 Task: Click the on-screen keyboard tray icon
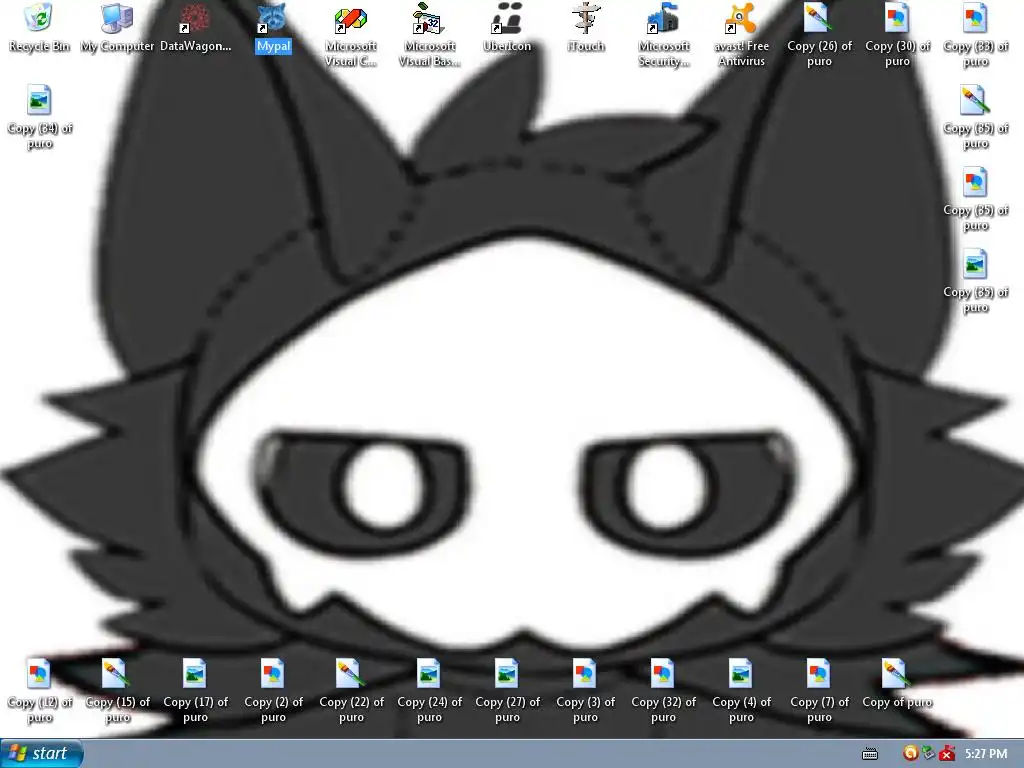tap(870, 754)
